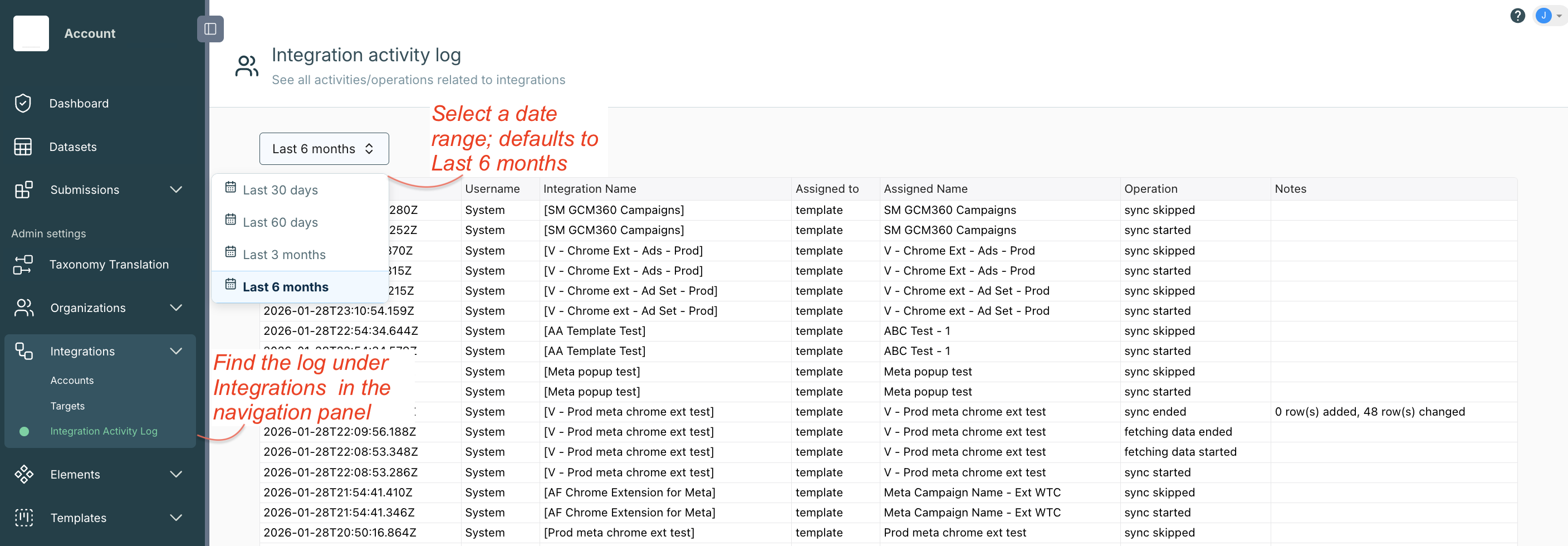Click the account logo square
The height and width of the screenshot is (546, 1568).
31,33
